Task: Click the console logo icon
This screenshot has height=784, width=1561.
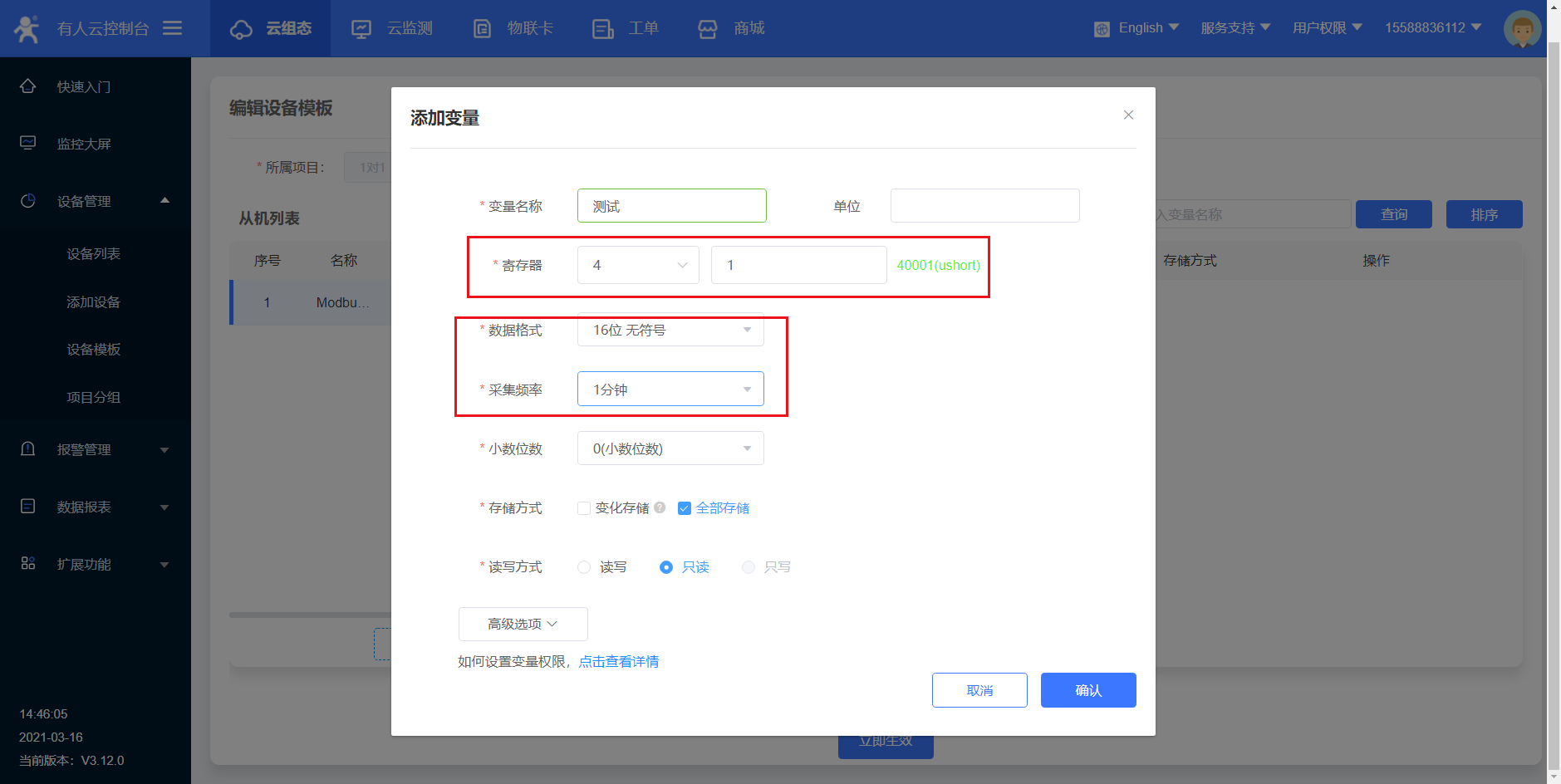Action: pos(27,28)
